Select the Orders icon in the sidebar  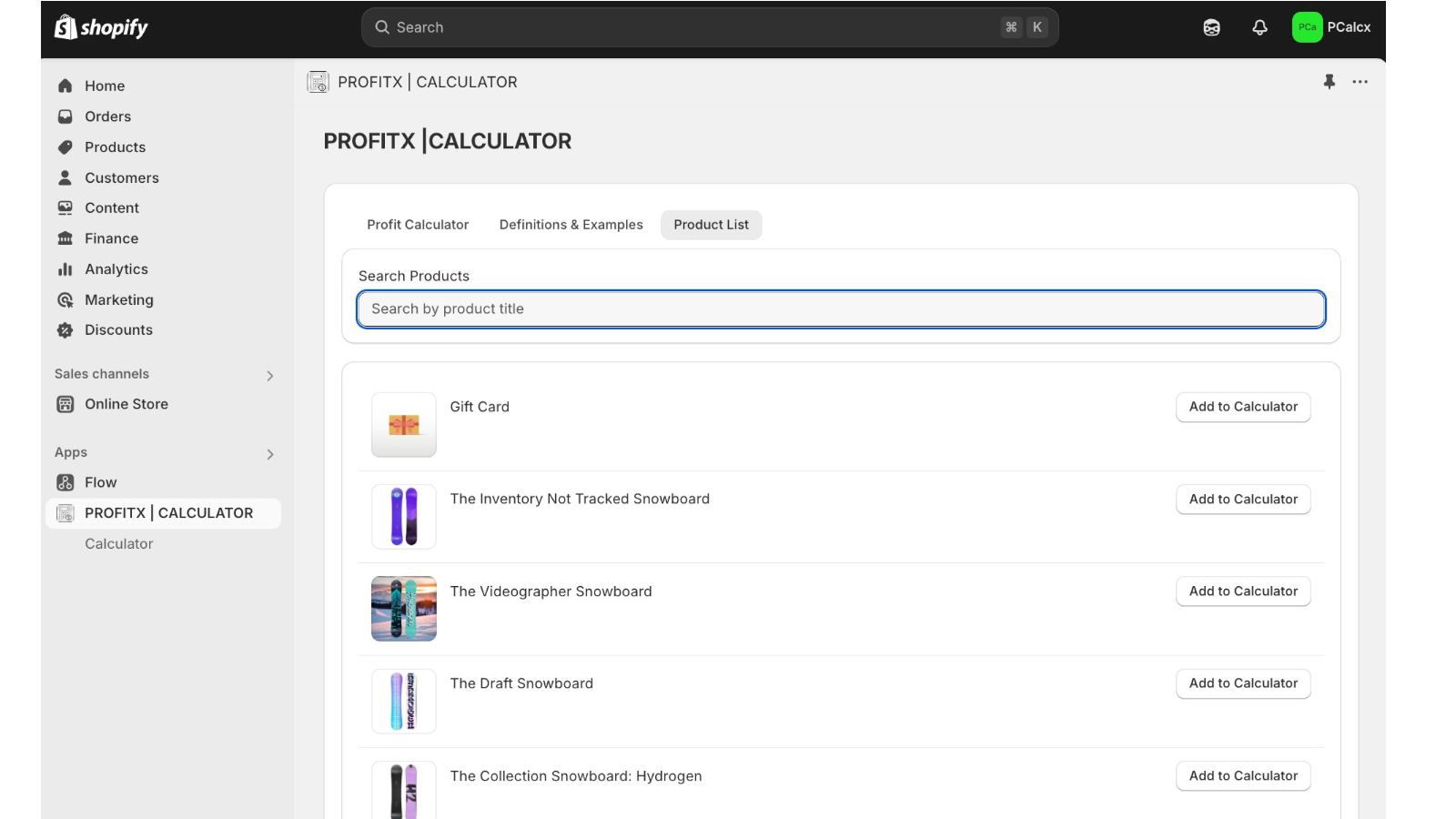[x=66, y=116]
